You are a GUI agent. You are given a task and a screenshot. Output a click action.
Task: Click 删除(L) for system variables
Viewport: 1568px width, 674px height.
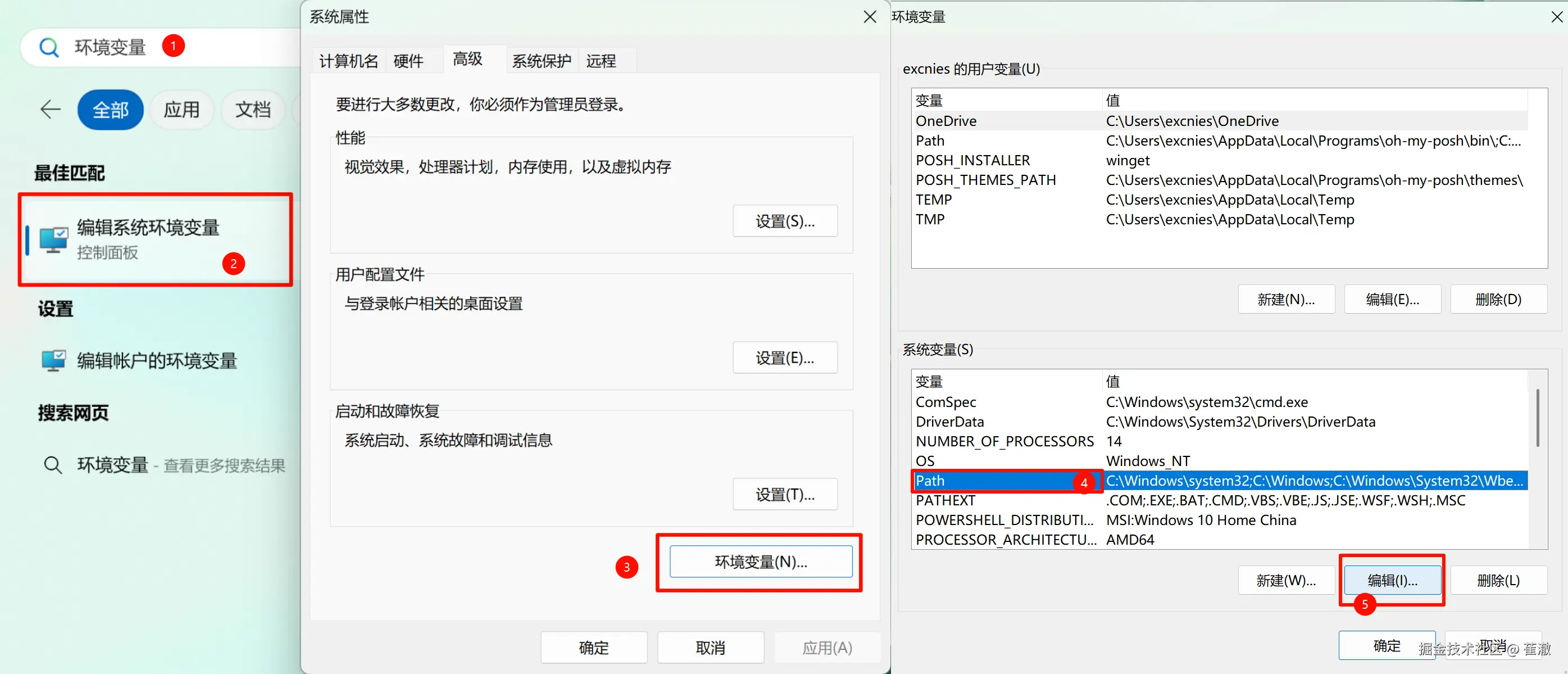click(x=1498, y=580)
